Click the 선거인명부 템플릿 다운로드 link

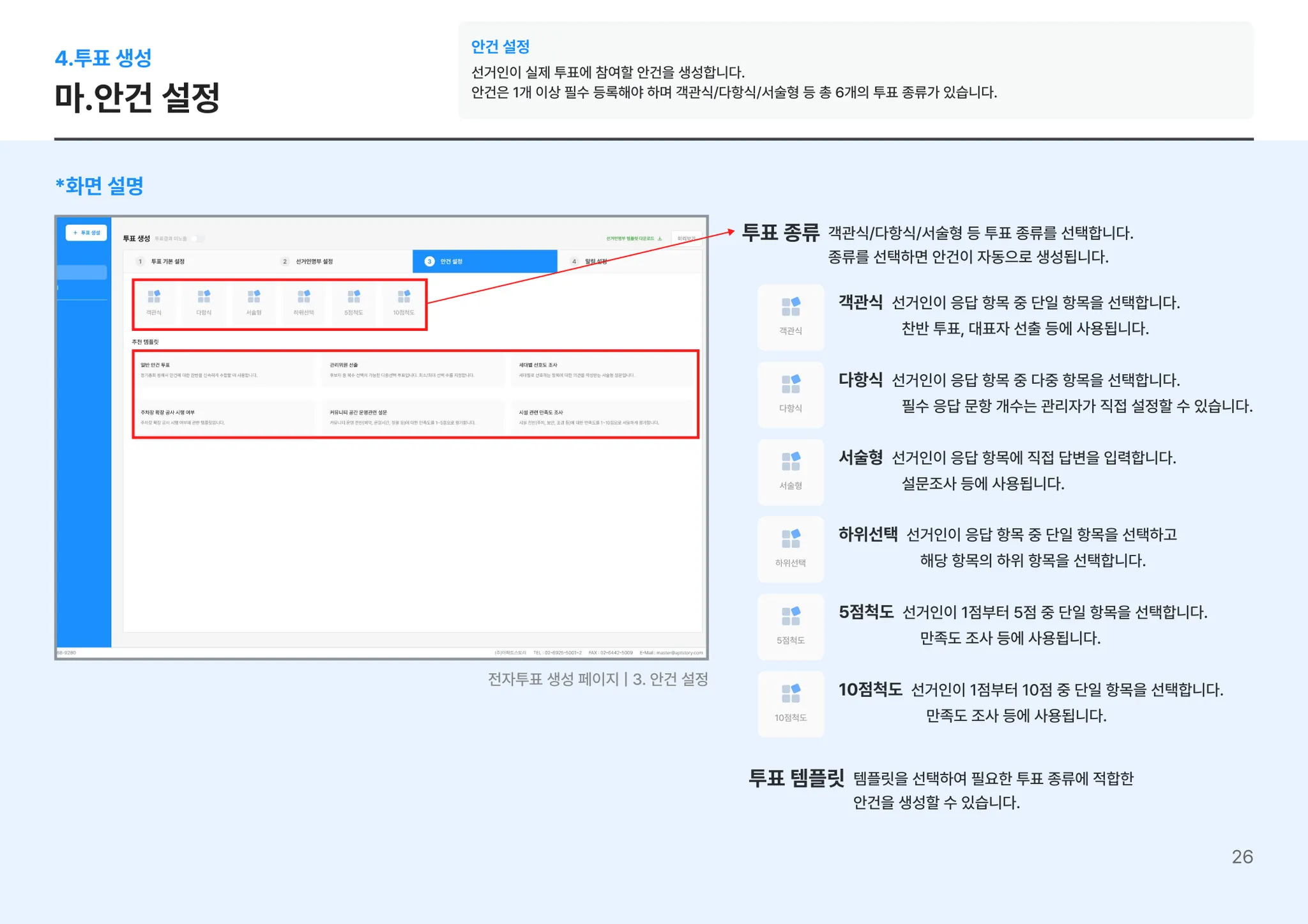[634, 239]
